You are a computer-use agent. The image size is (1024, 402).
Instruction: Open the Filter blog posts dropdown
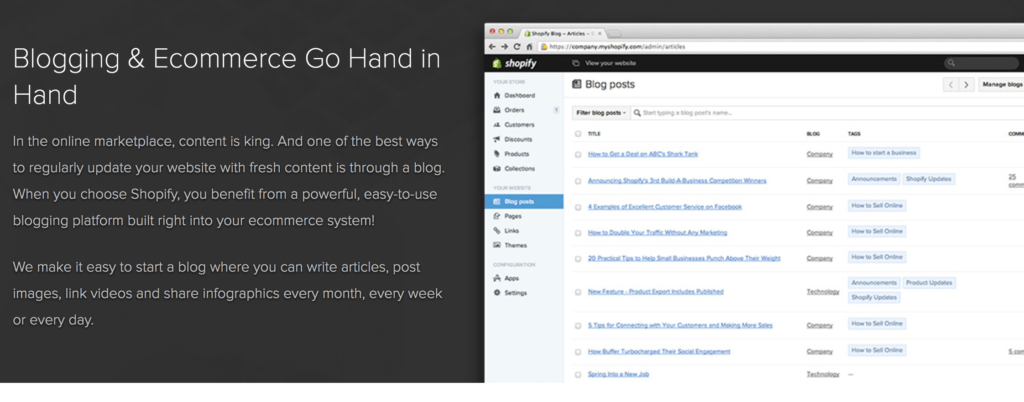601,113
